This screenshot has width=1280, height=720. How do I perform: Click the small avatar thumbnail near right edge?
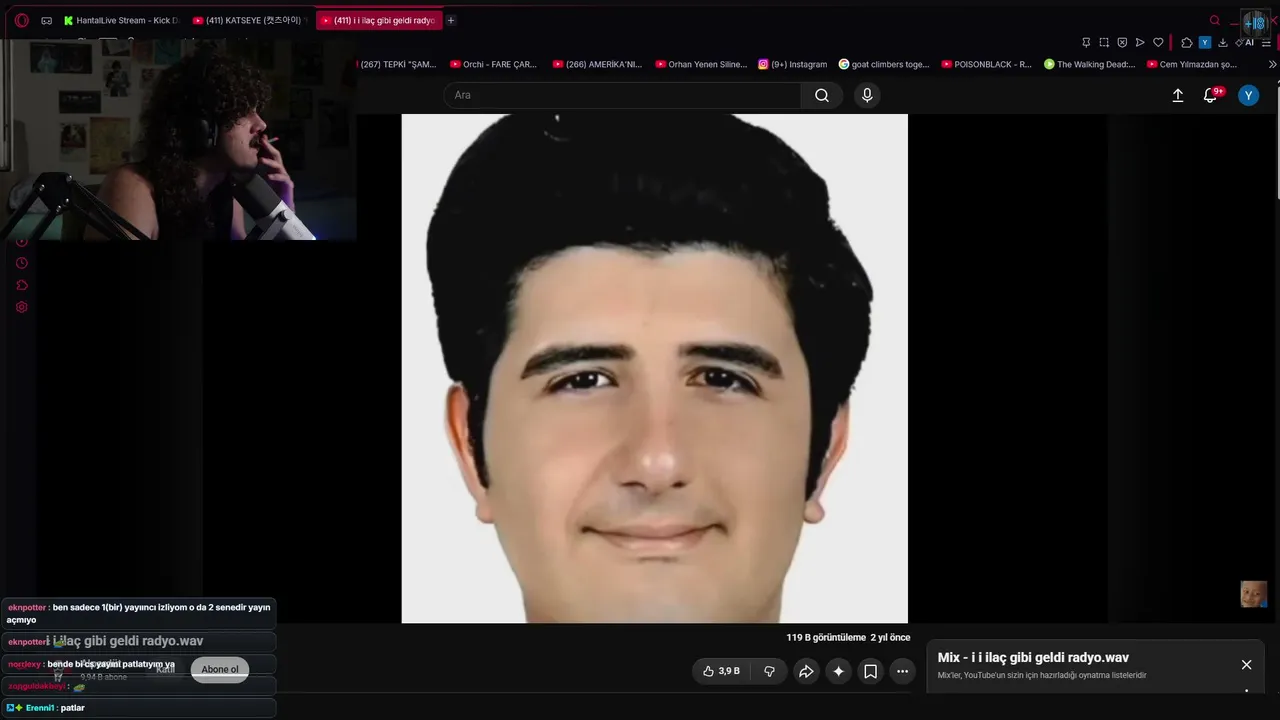tap(1254, 594)
